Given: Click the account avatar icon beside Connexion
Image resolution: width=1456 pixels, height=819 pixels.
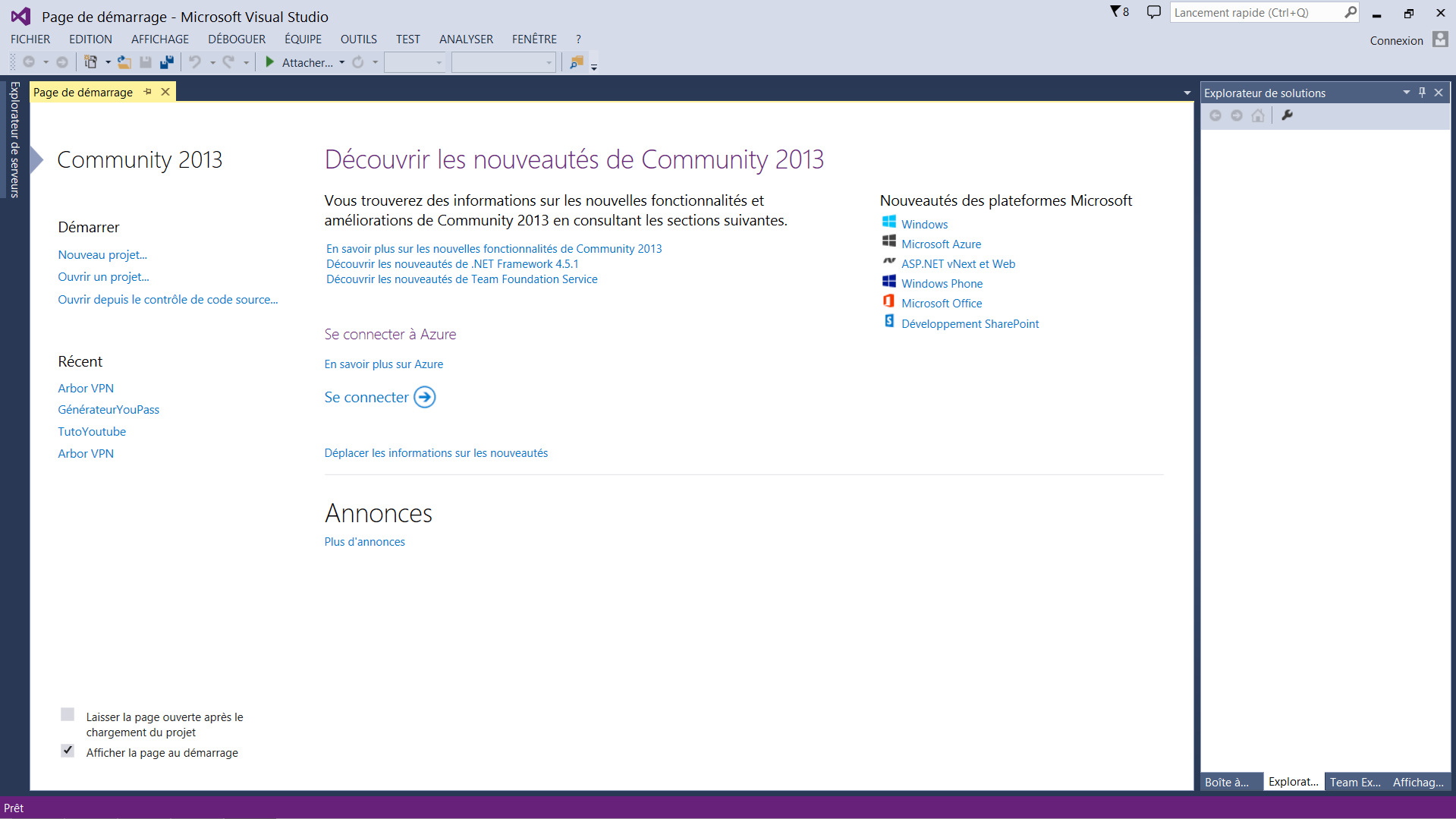Looking at the screenshot, I should [1440, 39].
